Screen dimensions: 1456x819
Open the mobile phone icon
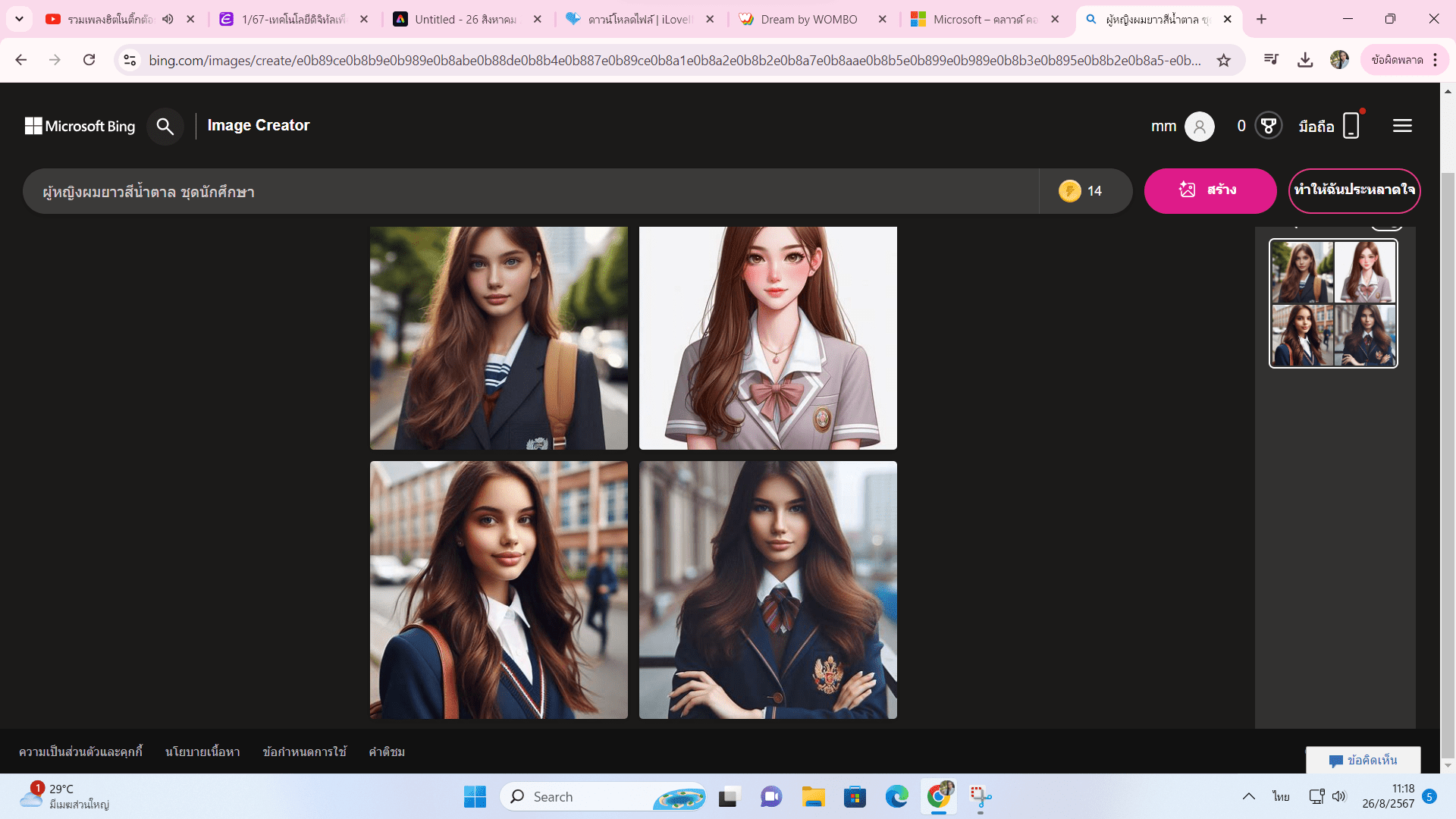tap(1351, 126)
